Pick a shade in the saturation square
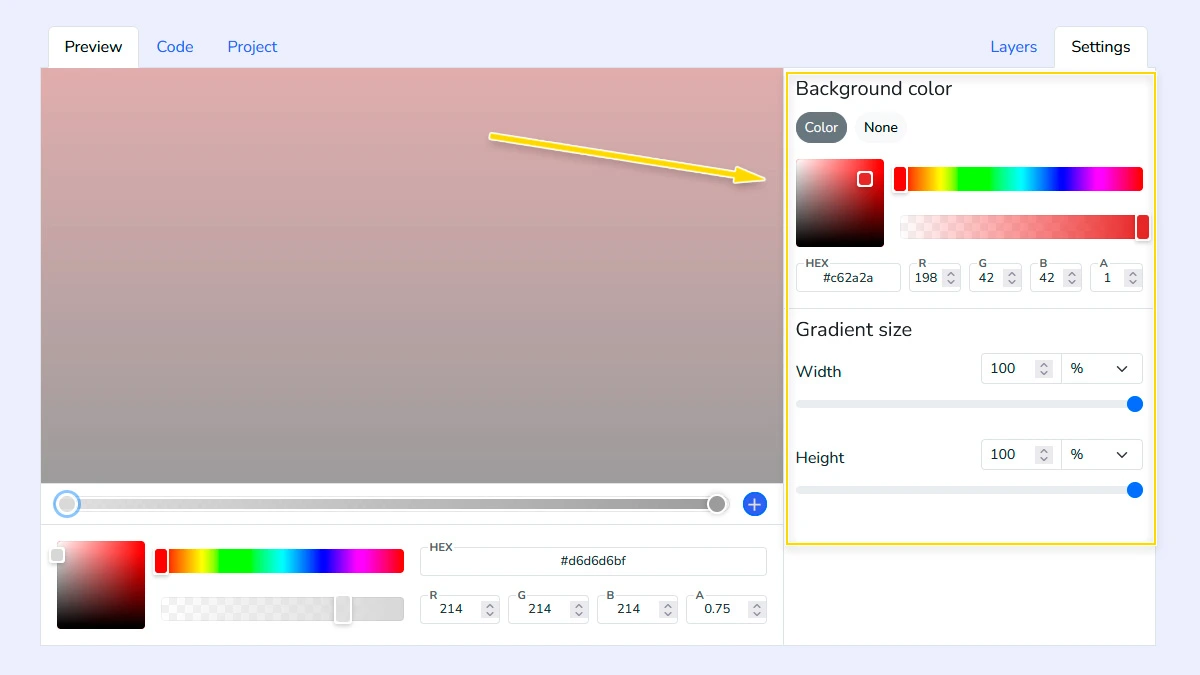The height and width of the screenshot is (675, 1200). pyautogui.click(x=840, y=202)
